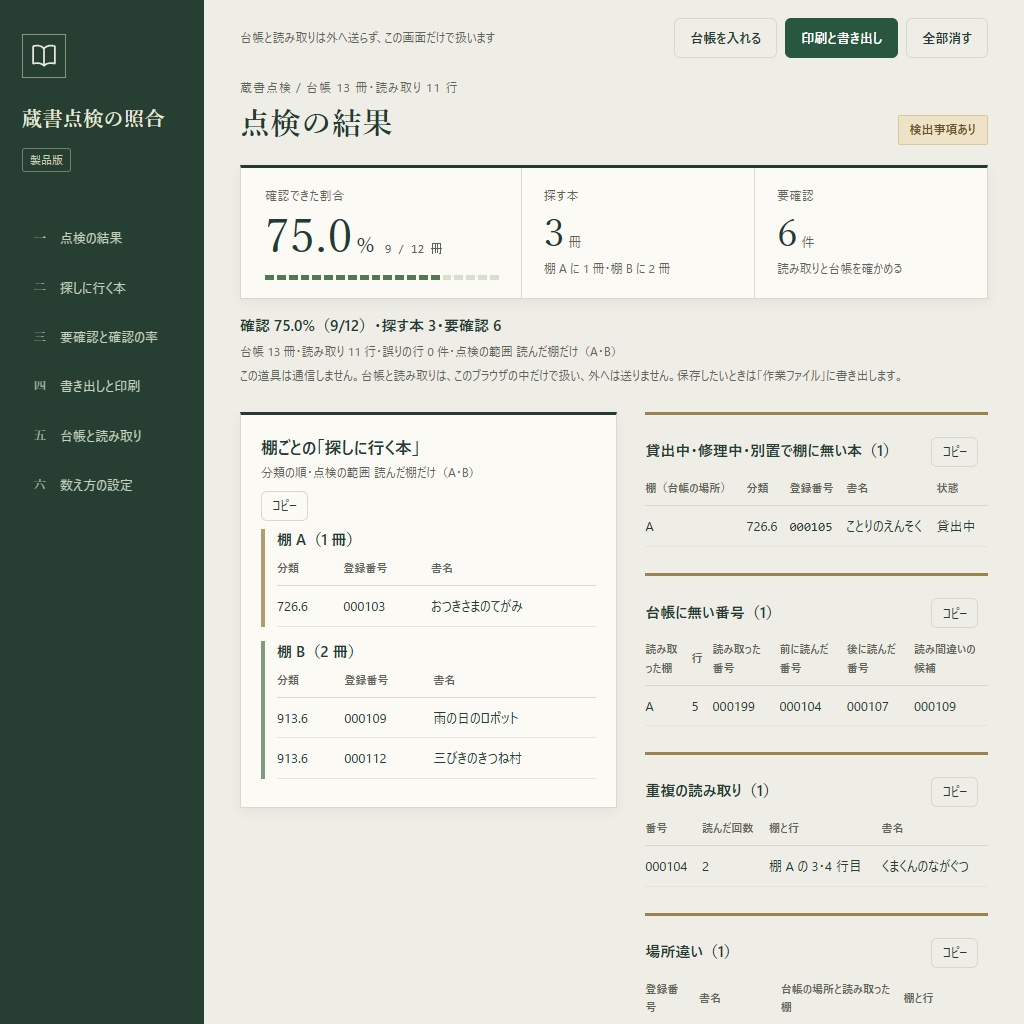The height and width of the screenshot is (1024, 1024).
Task: Click registration number 000103
Action: coord(364,607)
